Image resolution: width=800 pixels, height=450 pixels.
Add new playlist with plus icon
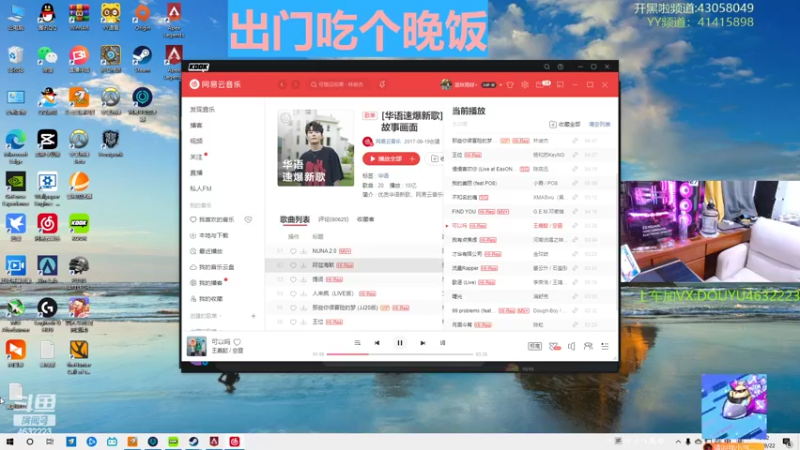(253, 316)
